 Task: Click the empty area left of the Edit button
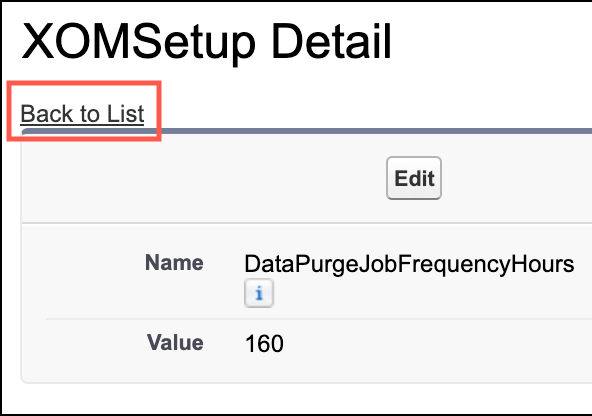[204, 178]
